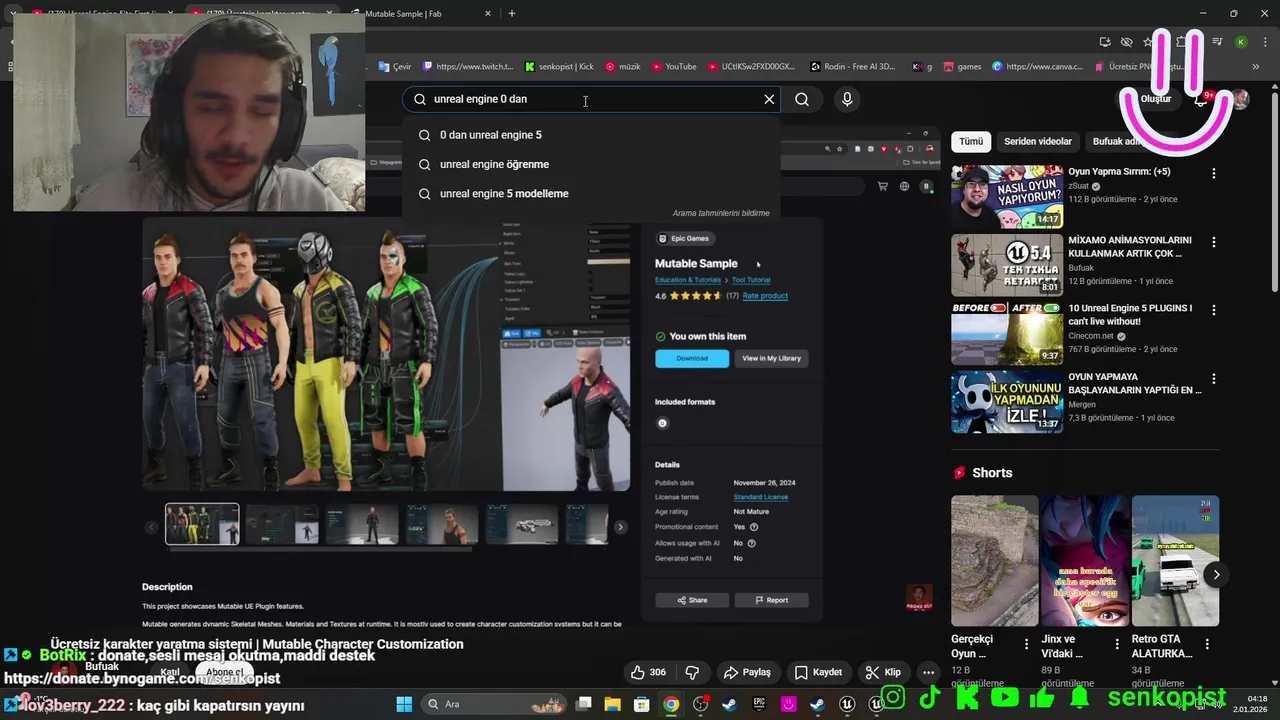Open the 'senkopist | Kick' bookmark

click(x=560, y=67)
